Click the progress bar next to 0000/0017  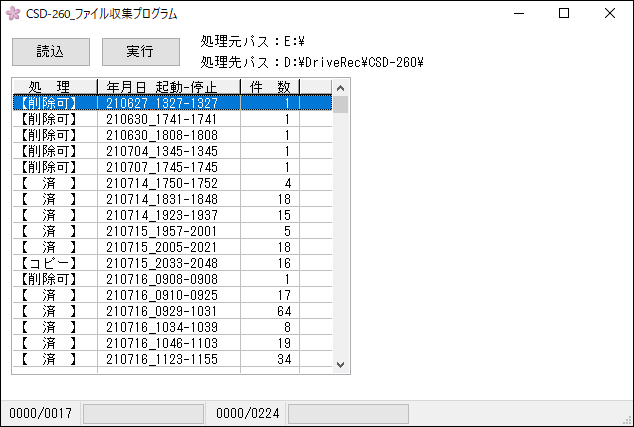[143, 414]
